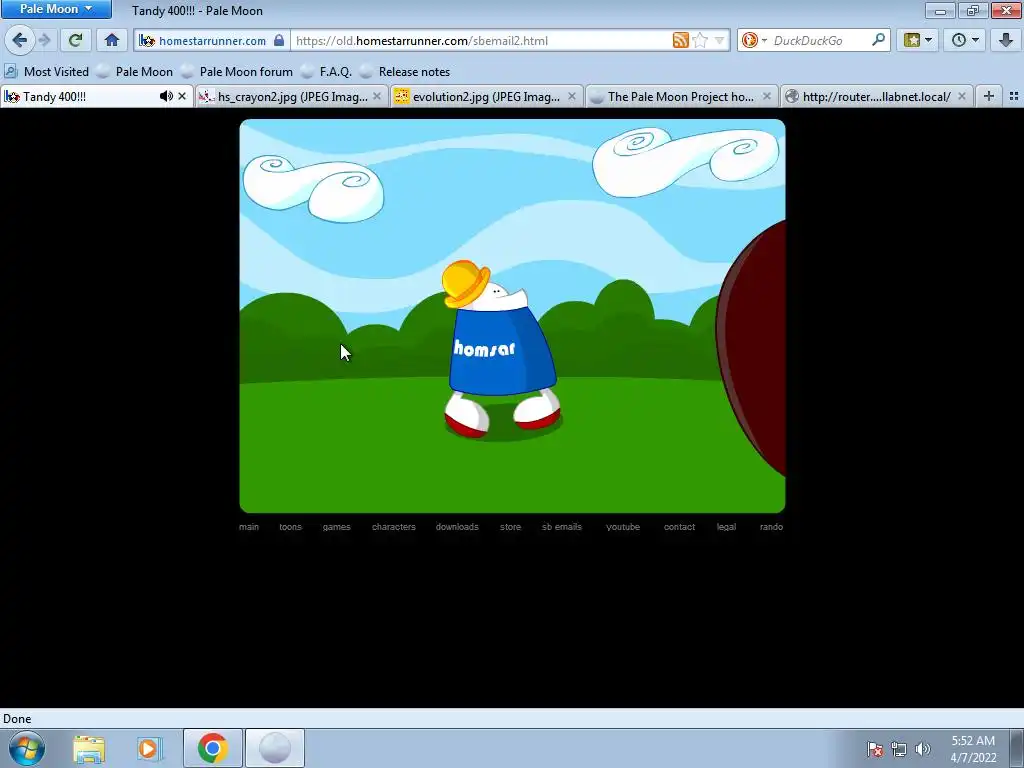Screen dimensions: 1024x768
Task: Open the Most Visited bookmarks folder
Action: (46, 72)
